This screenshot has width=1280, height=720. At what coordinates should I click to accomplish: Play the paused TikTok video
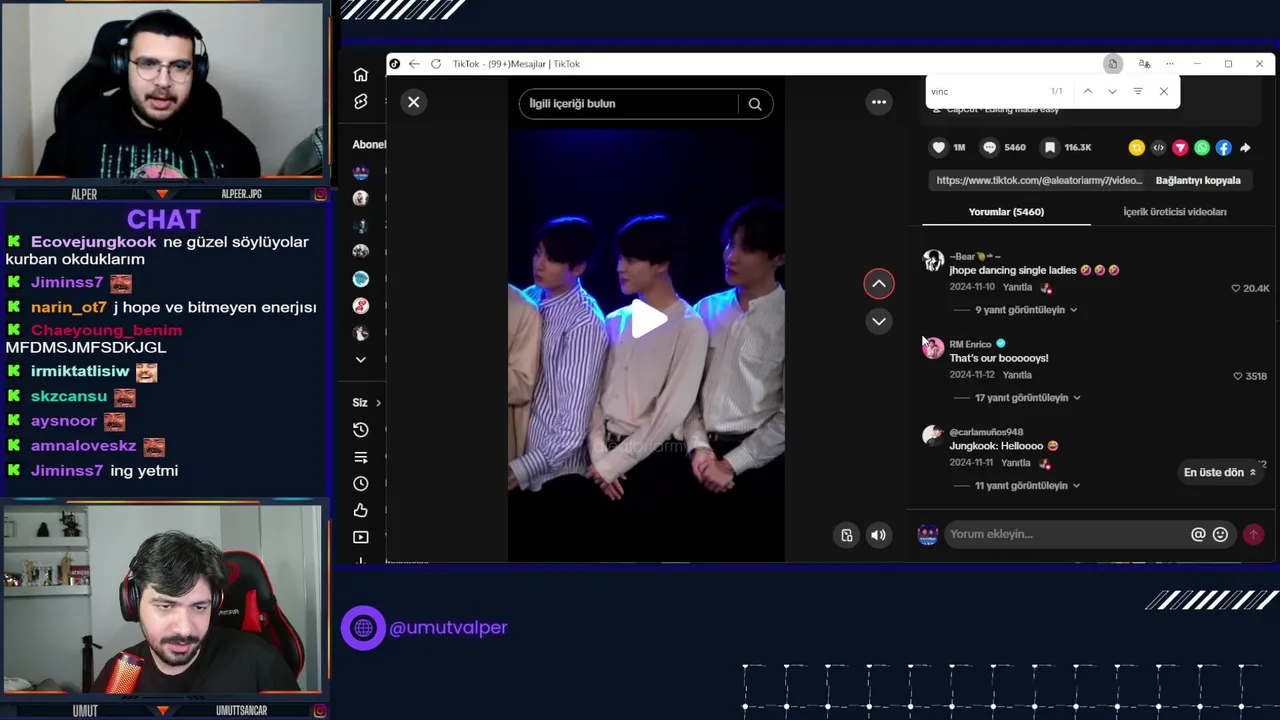coord(648,320)
